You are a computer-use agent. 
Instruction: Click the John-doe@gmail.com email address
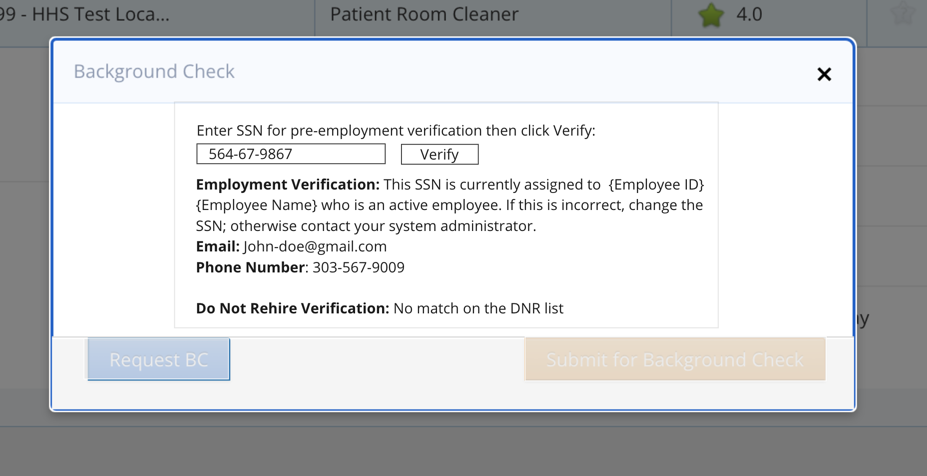point(315,246)
